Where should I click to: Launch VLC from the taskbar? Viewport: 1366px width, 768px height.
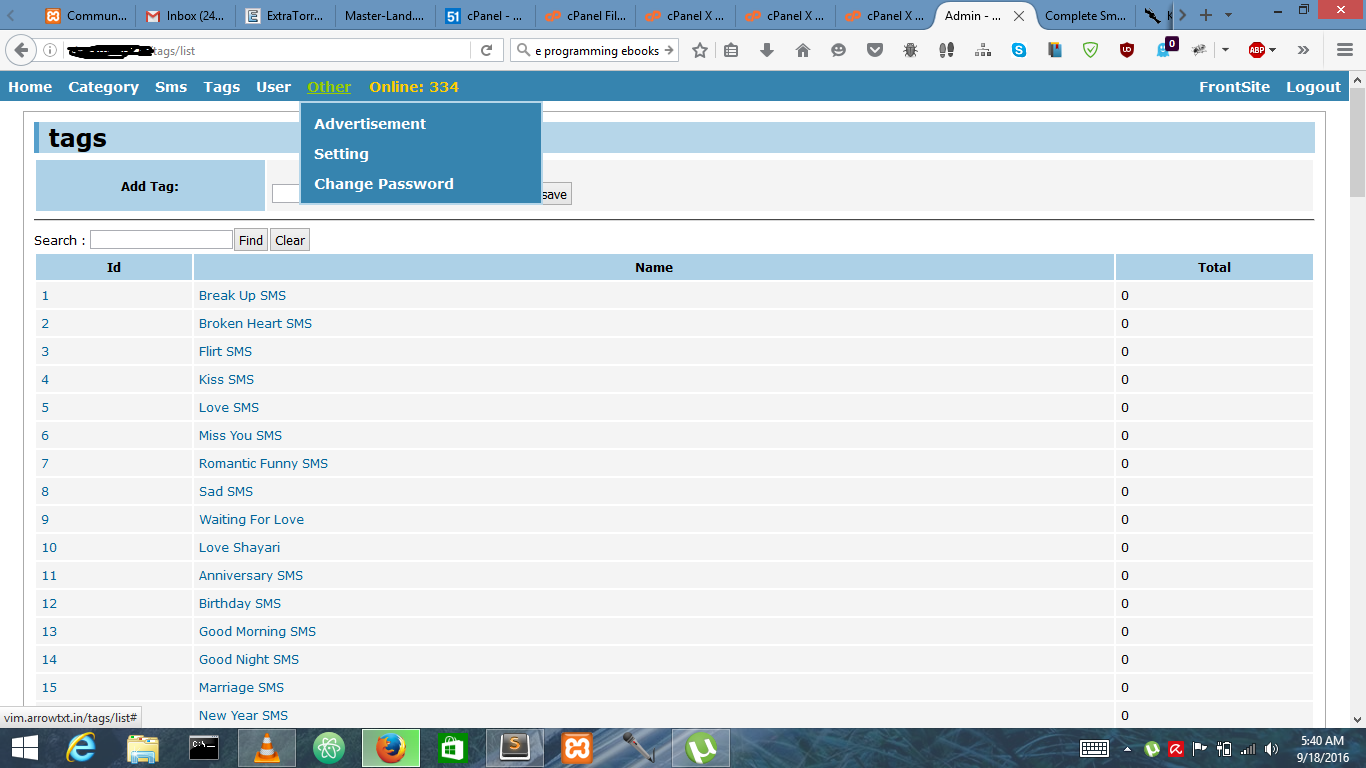click(266, 748)
